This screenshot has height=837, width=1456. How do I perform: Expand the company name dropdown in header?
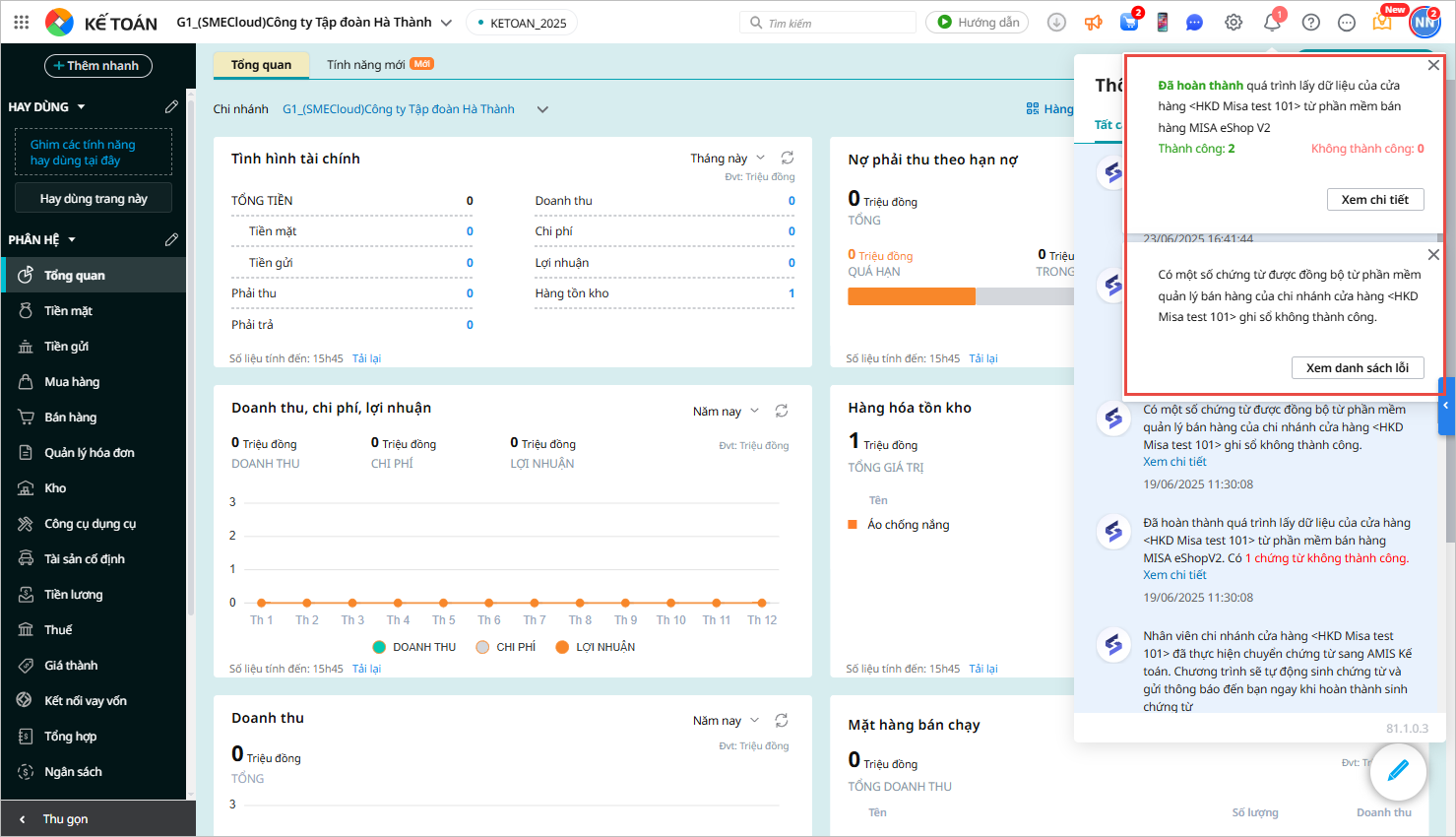(x=446, y=23)
